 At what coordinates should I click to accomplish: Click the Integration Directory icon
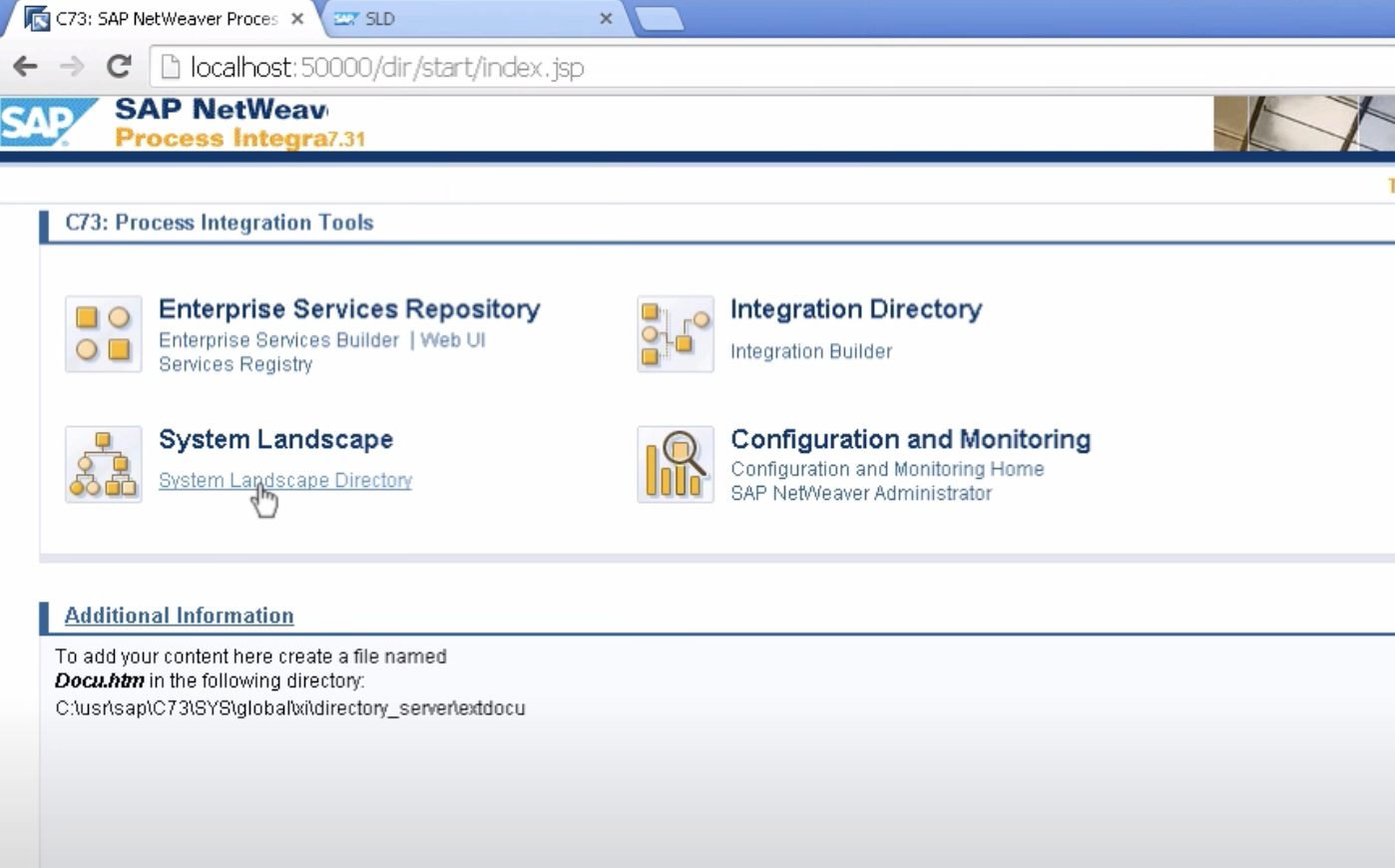(x=676, y=334)
